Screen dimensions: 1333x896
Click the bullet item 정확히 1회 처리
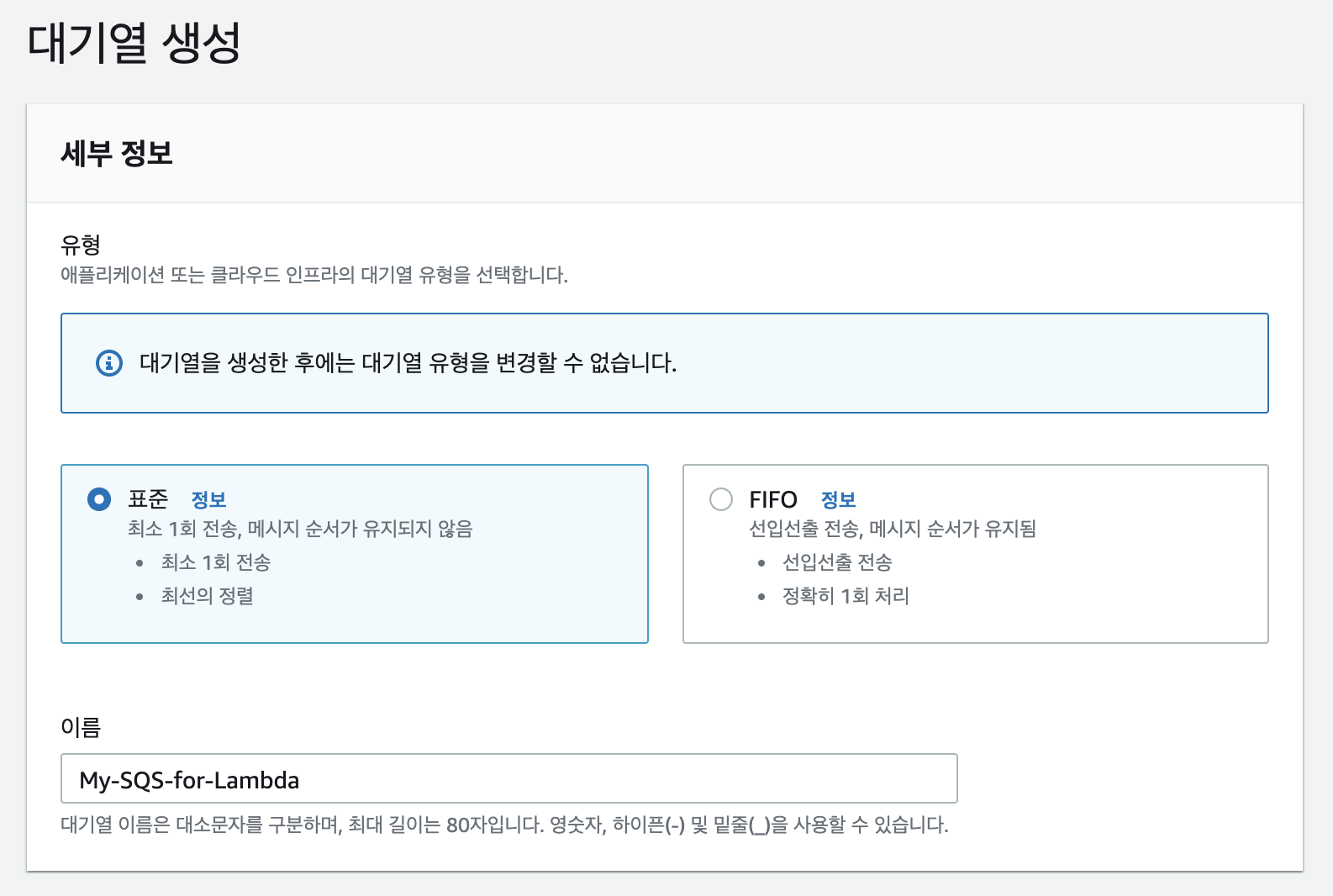[x=846, y=596]
